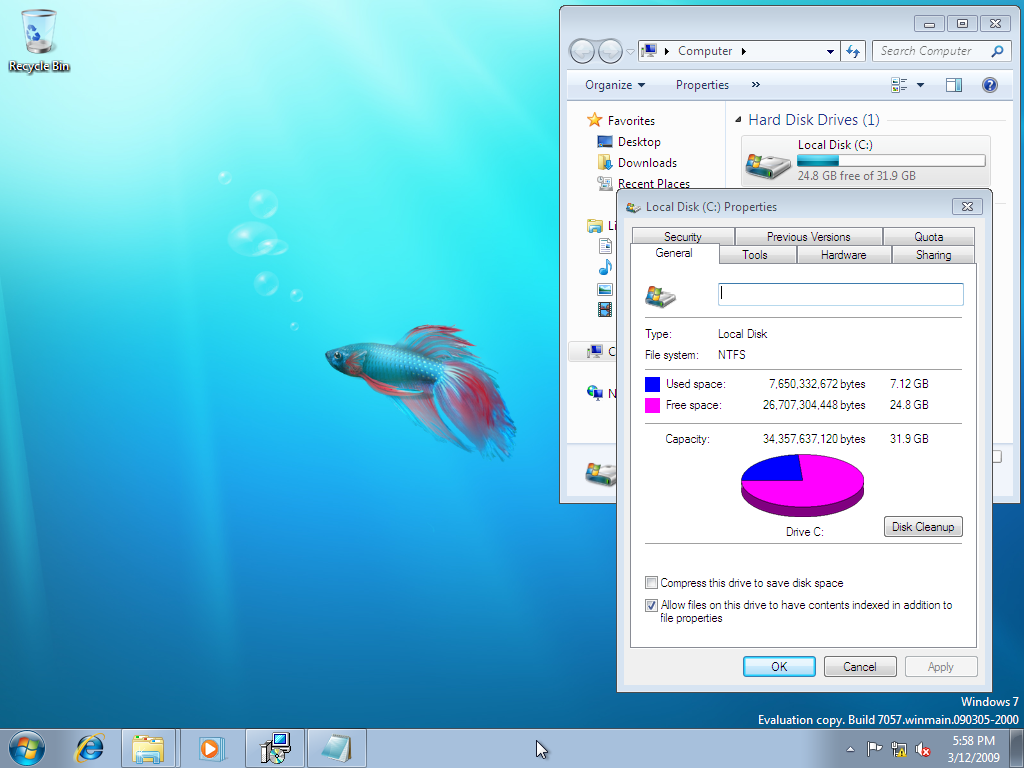Select the General tab
This screenshot has width=1024, height=768.
674,253
